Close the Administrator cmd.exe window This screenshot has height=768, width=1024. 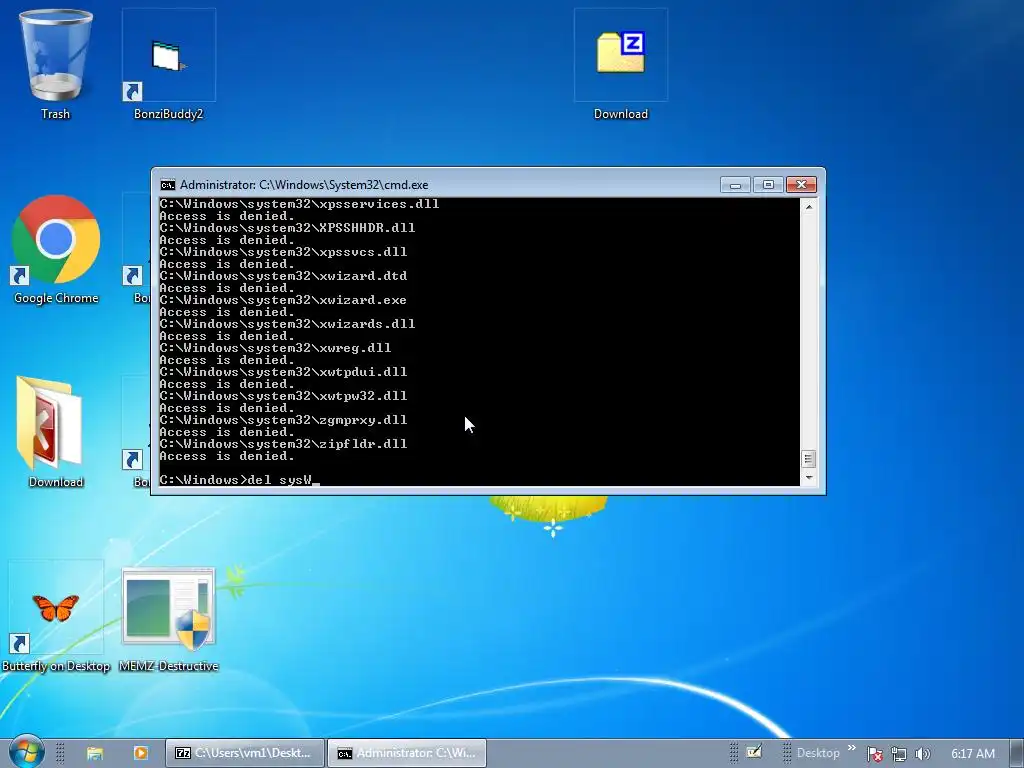[801, 185]
